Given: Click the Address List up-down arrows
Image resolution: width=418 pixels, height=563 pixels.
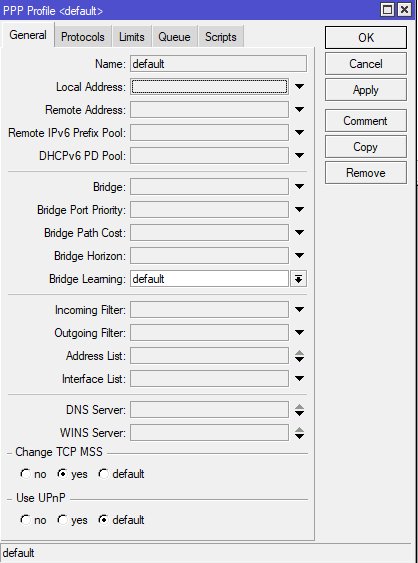Looking at the screenshot, I should point(299,356).
